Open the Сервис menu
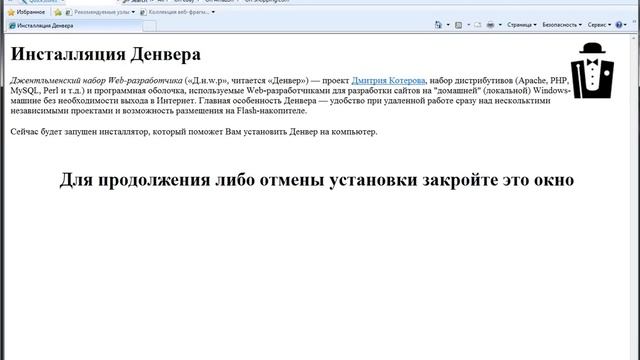Screen dimensions: 640x360 (x=599, y=25)
